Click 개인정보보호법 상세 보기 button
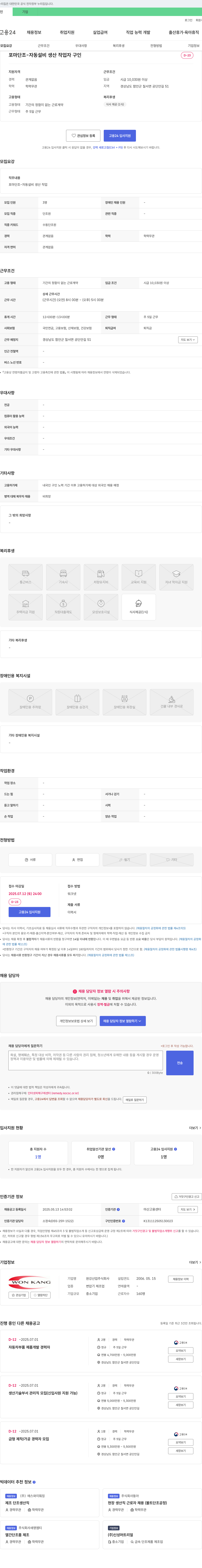The image size is (202, 1568). click(76, 1021)
